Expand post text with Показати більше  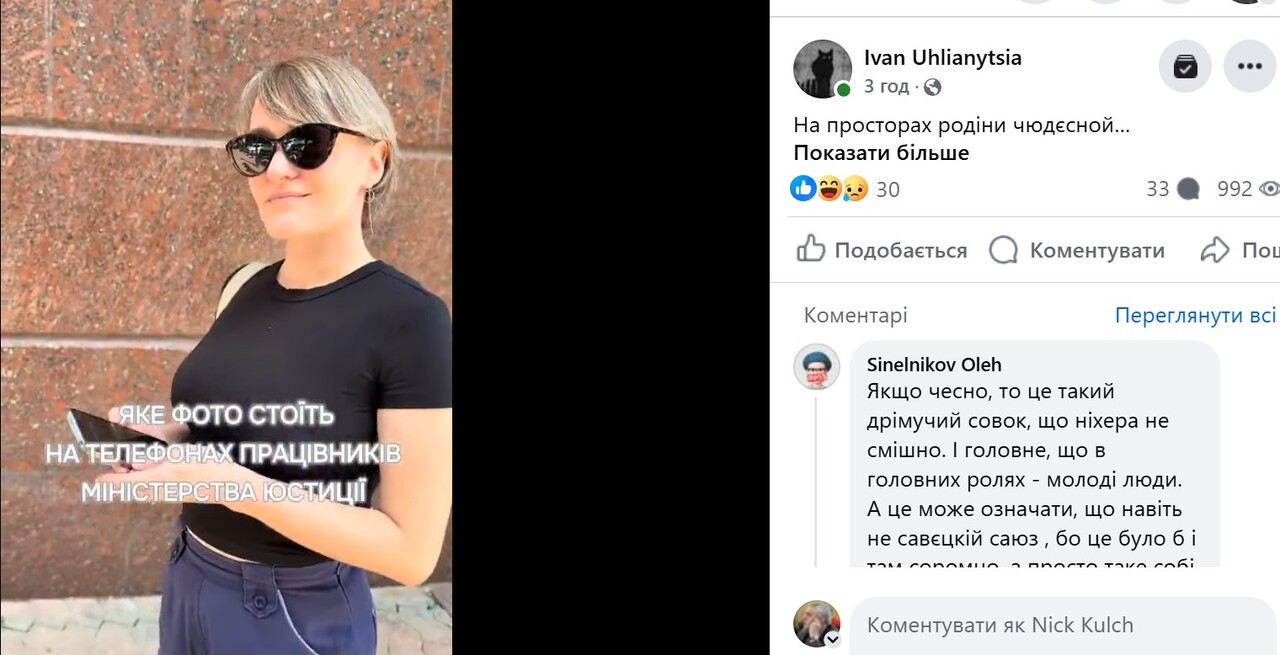[x=881, y=153]
